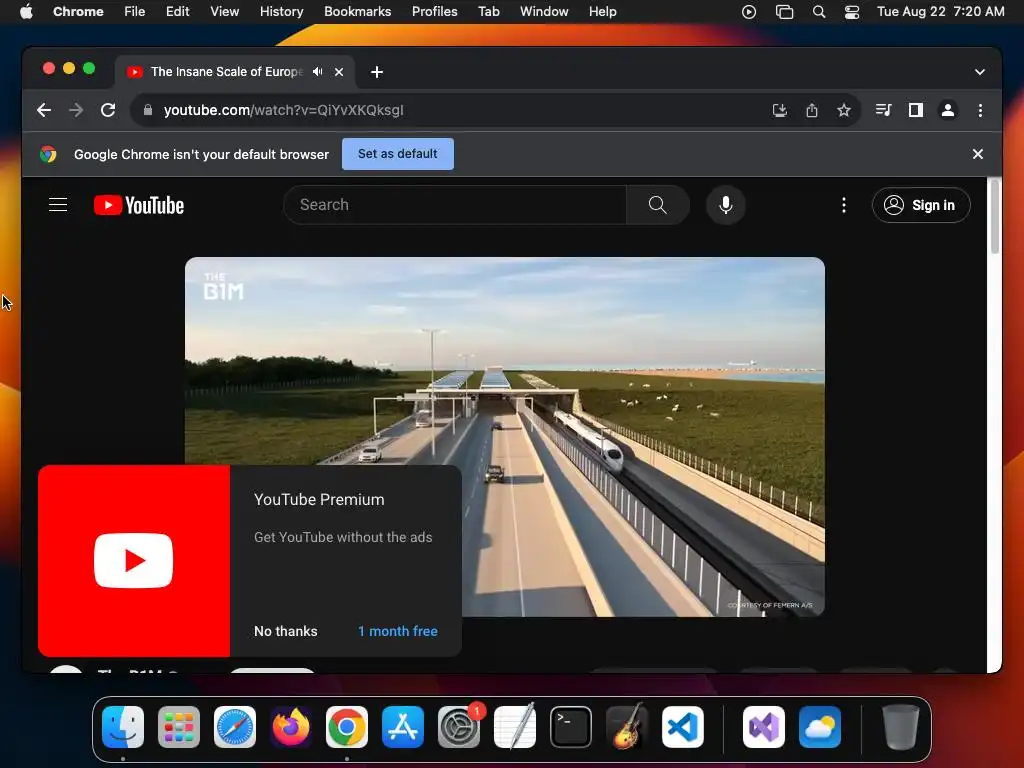Open Terminal from the Dock
The image size is (1024, 768).
571,727
